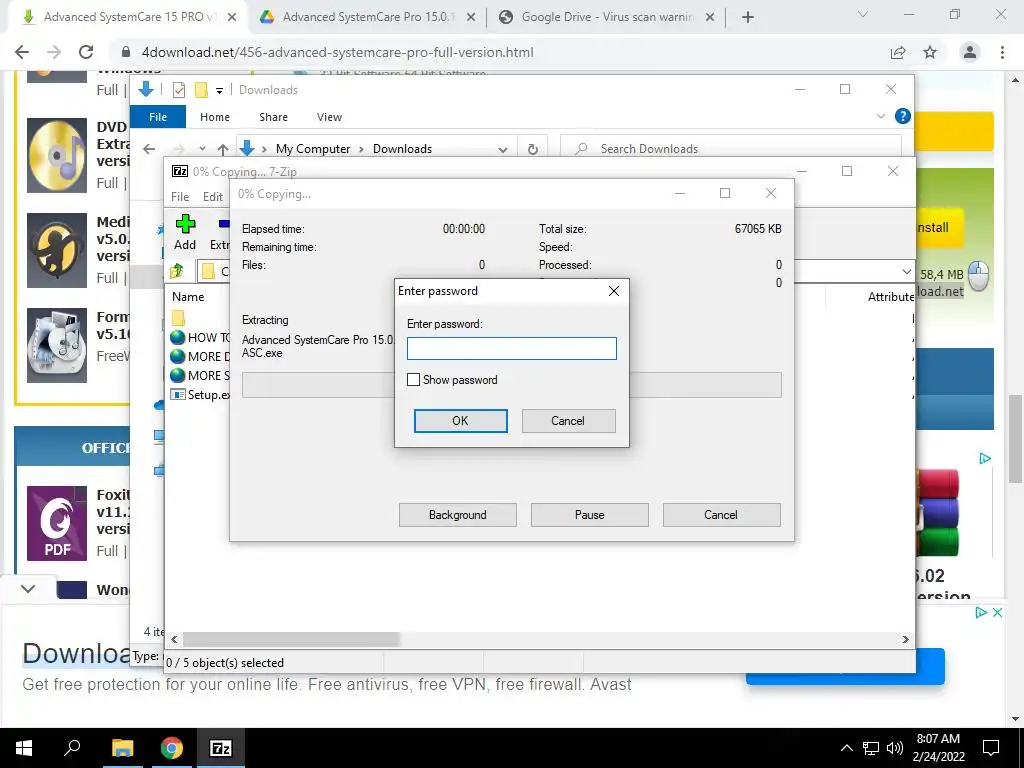The height and width of the screenshot is (768, 1024).
Task: Open the notification center icon
Action: point(991,748)
